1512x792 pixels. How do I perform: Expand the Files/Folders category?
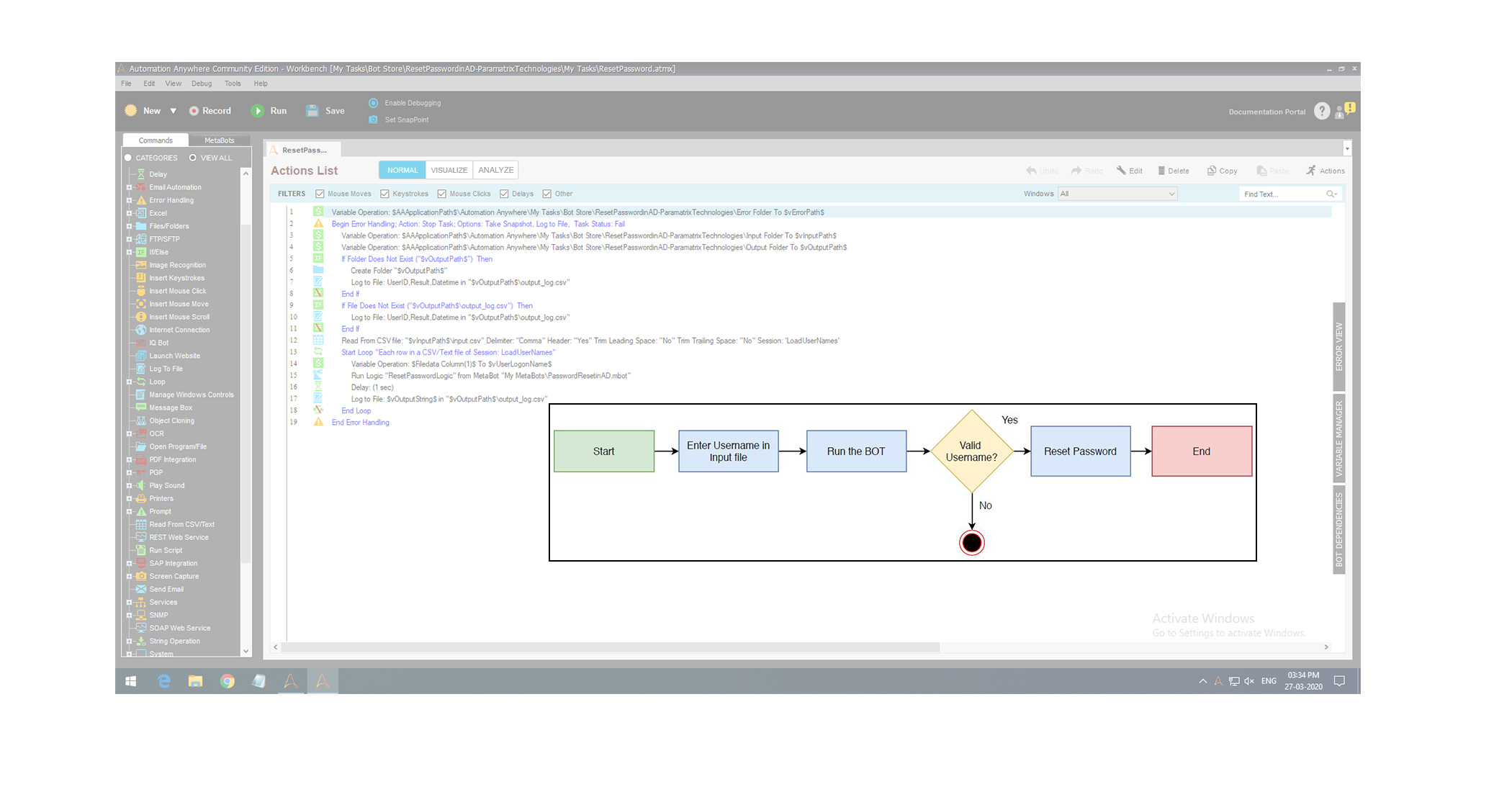point(129,226)
